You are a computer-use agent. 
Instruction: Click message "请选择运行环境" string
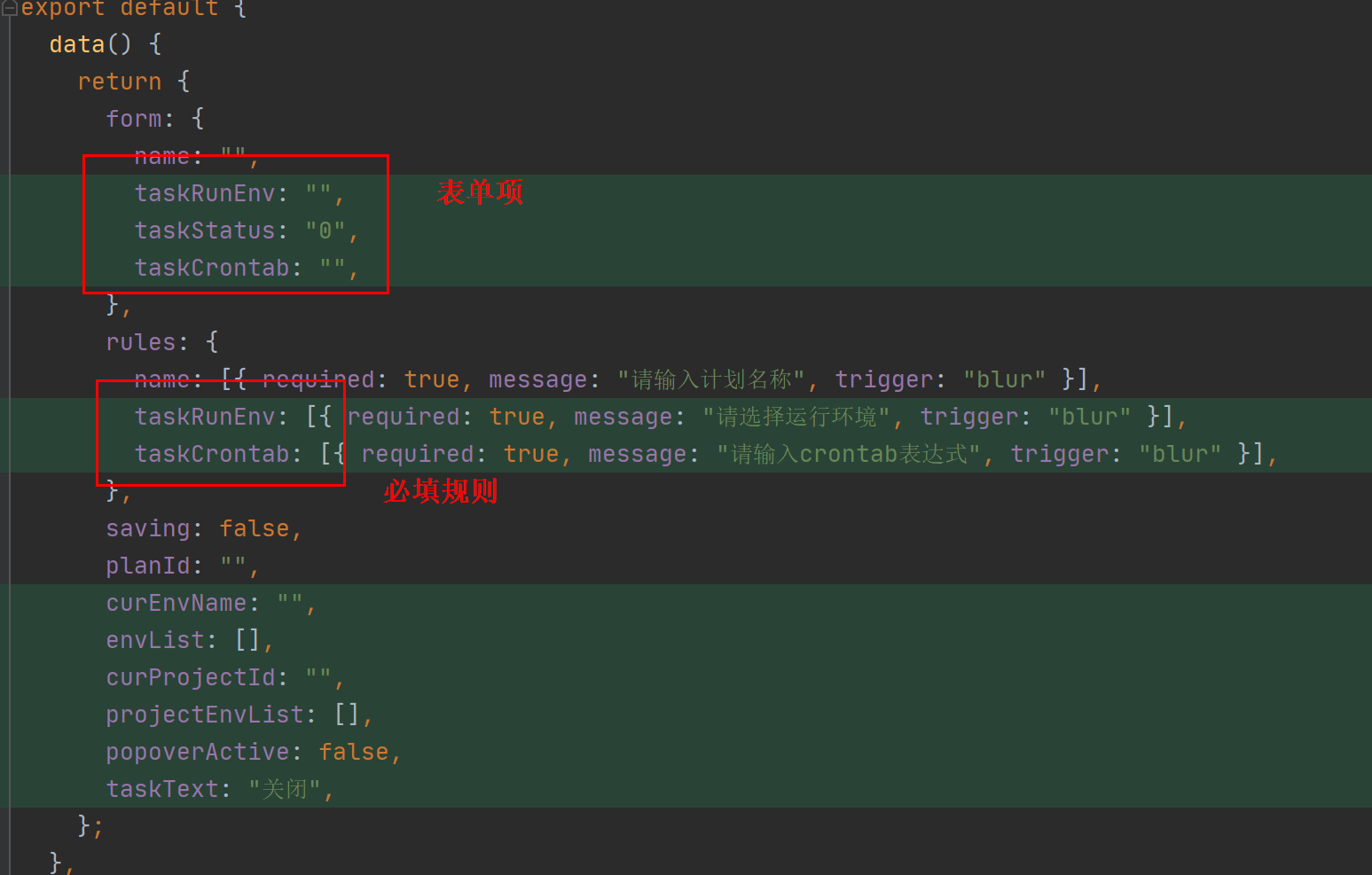coord(796,417)
